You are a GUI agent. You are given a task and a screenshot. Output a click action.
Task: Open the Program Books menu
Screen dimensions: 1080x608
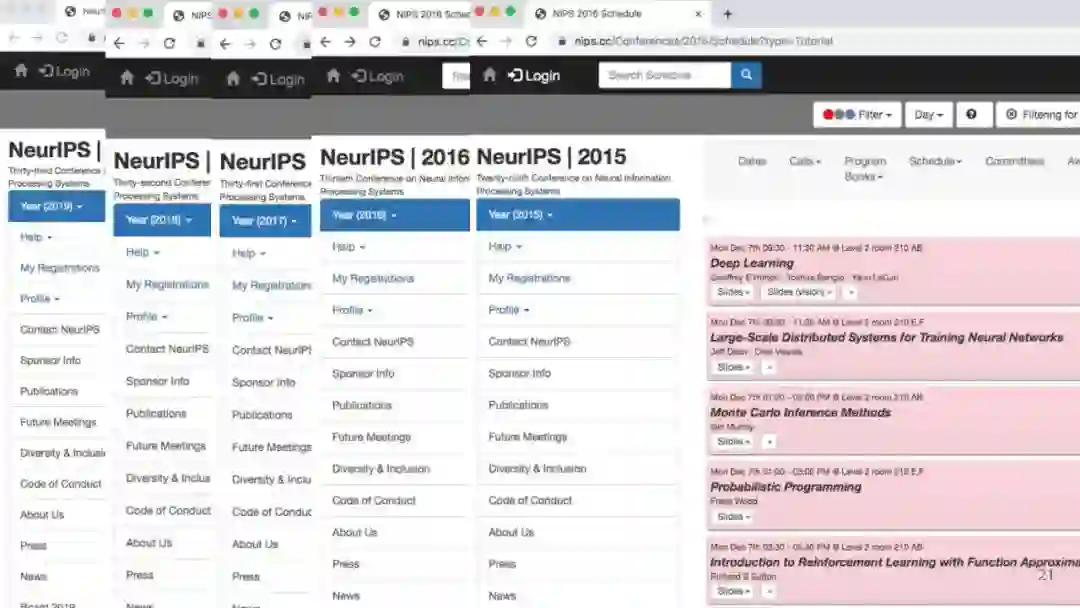[x=865, y=168]
